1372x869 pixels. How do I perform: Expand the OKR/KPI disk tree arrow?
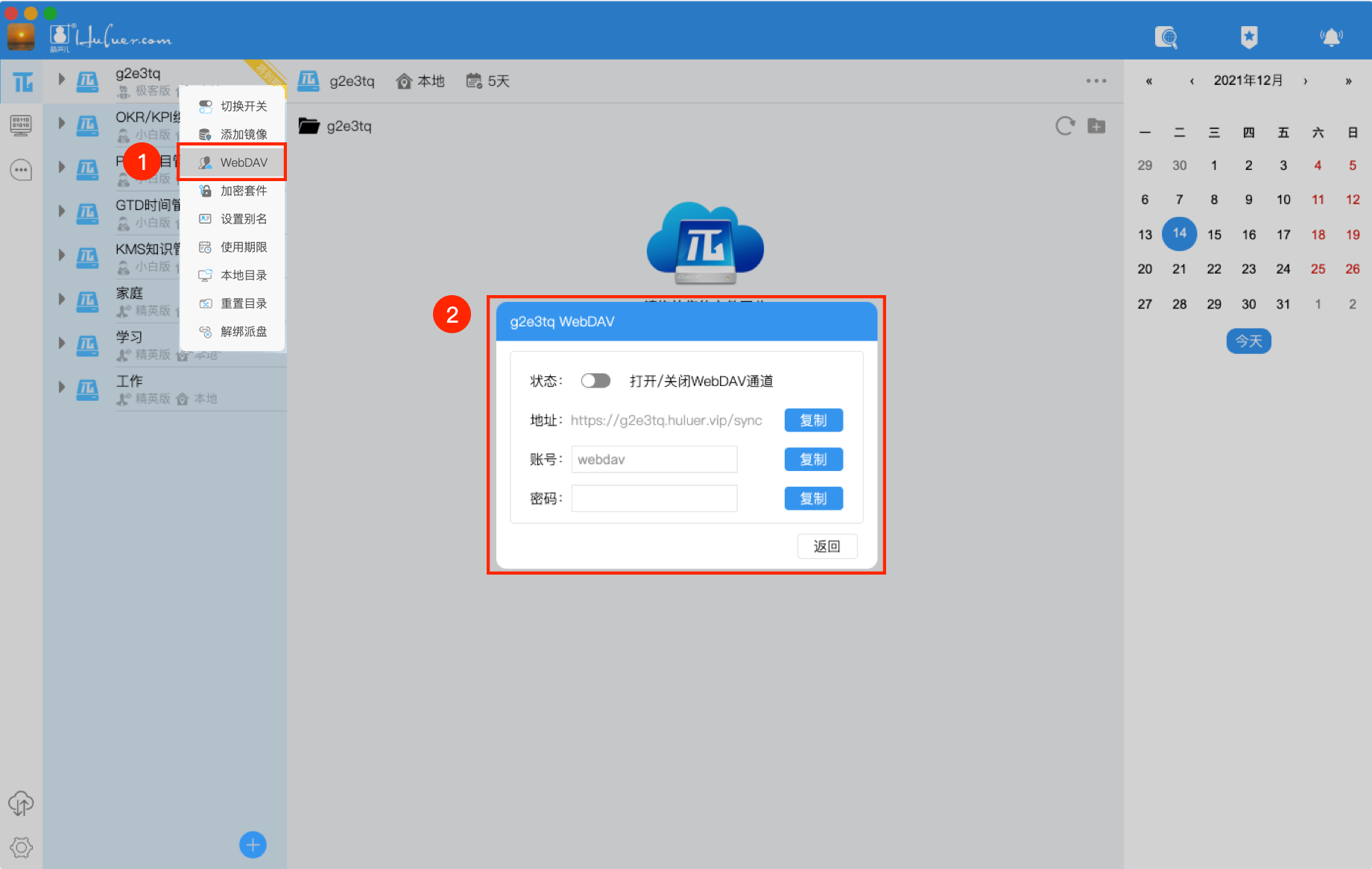[61, 123]
